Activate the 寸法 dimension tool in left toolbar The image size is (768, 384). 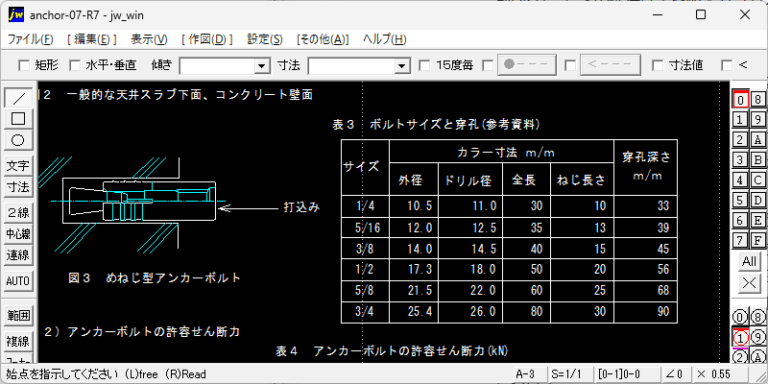(x=18, y=187)
